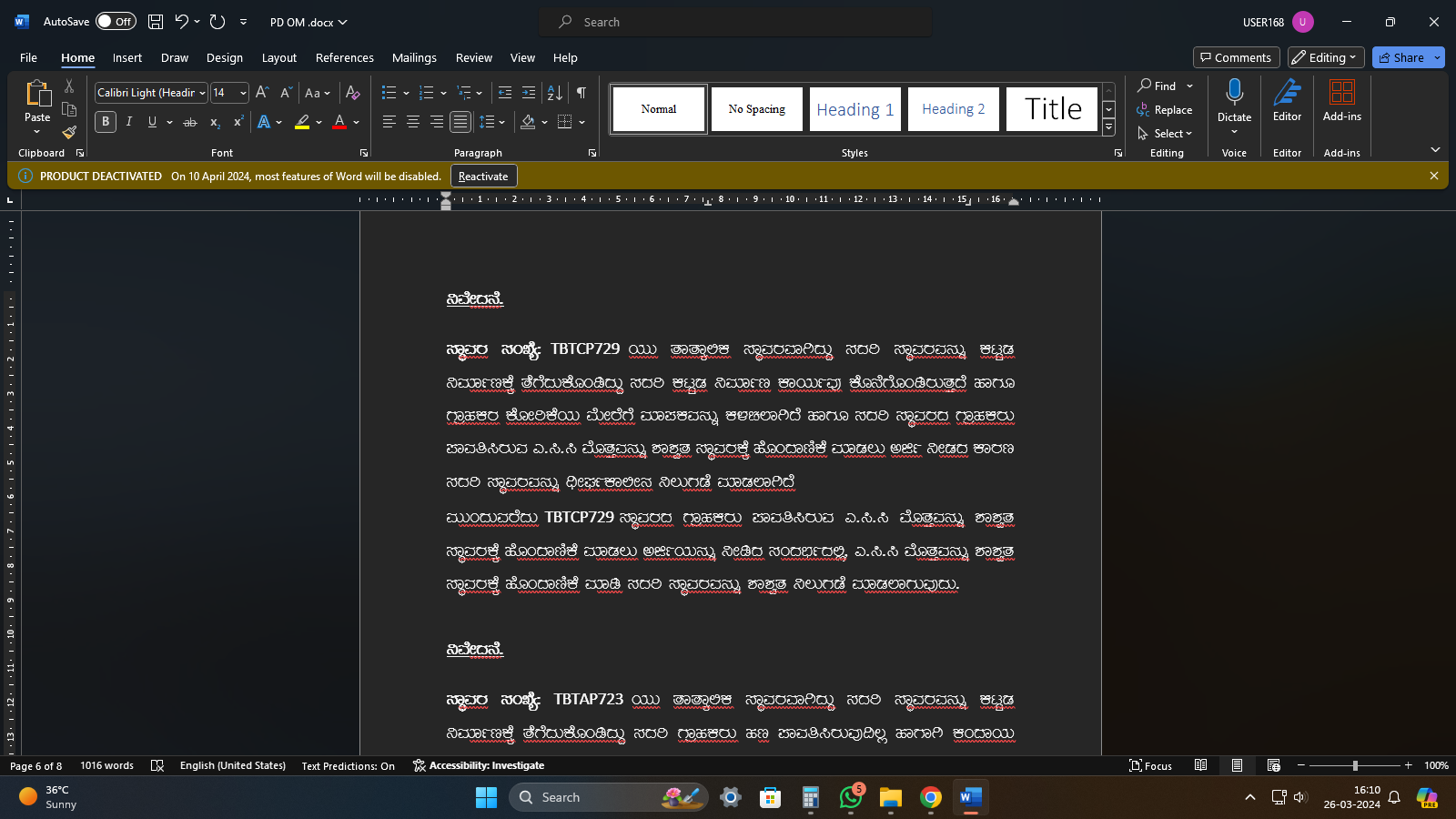The height and width of the screenshot is (819, 1456).
Task: Apply the Heading 1 style
Action: (x=855, y=109)
